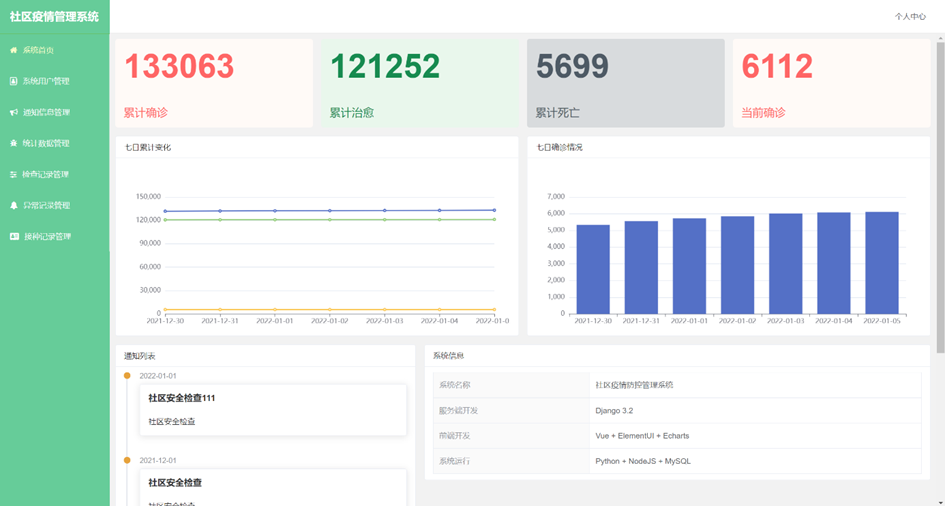
Task: Click the 7,000 axis label on bar chart
Action: (556, 196)
